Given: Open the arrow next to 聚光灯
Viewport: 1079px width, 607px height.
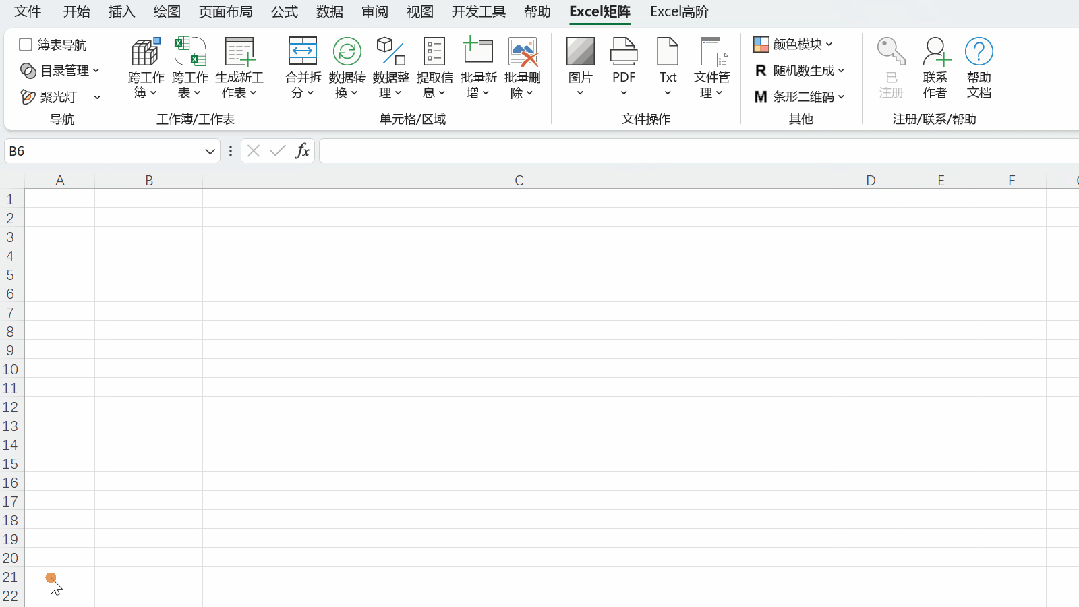Looking at the screenshot, I should (x=97, y=98).
